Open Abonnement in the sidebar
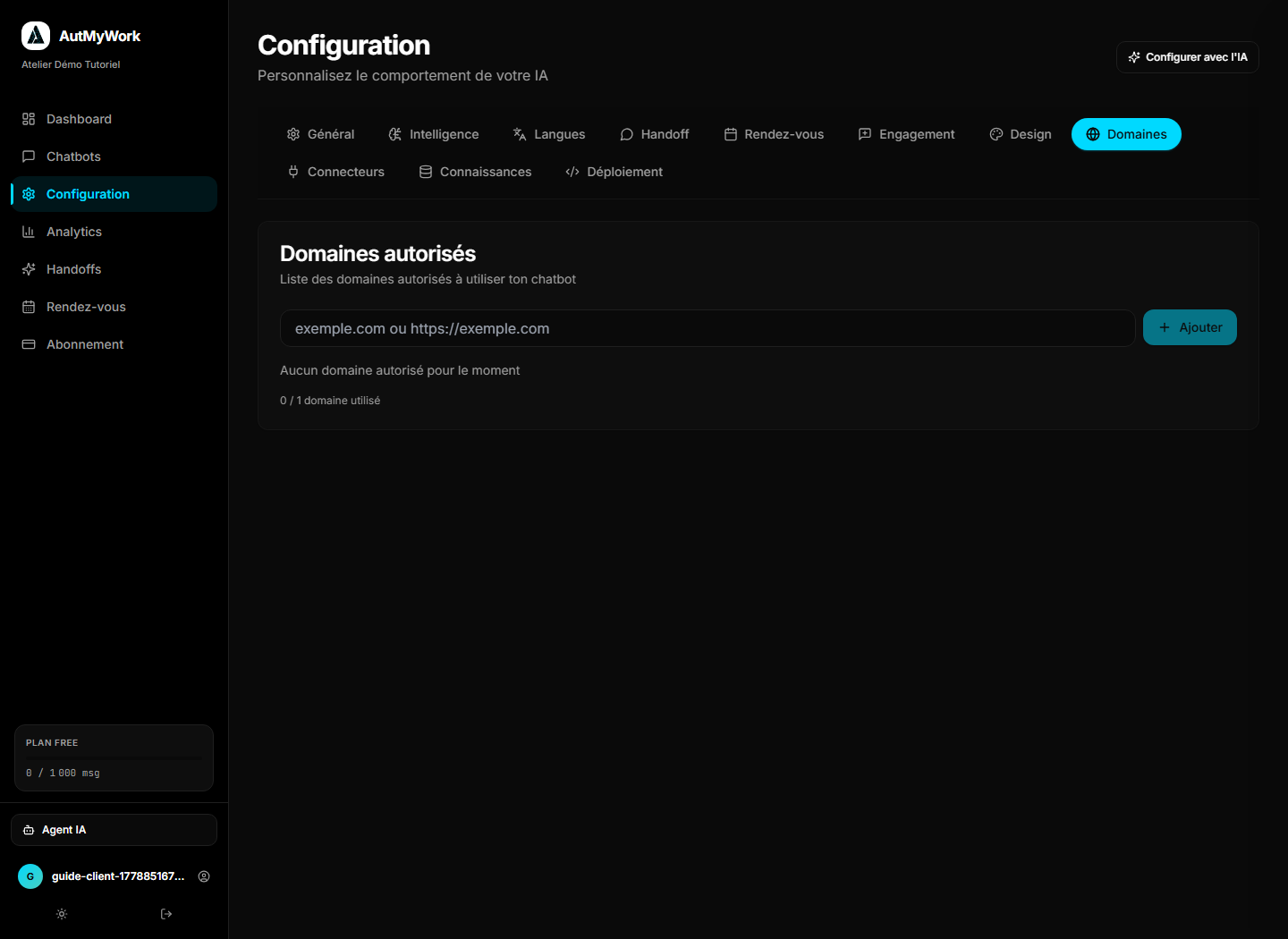 click(114, 344)
